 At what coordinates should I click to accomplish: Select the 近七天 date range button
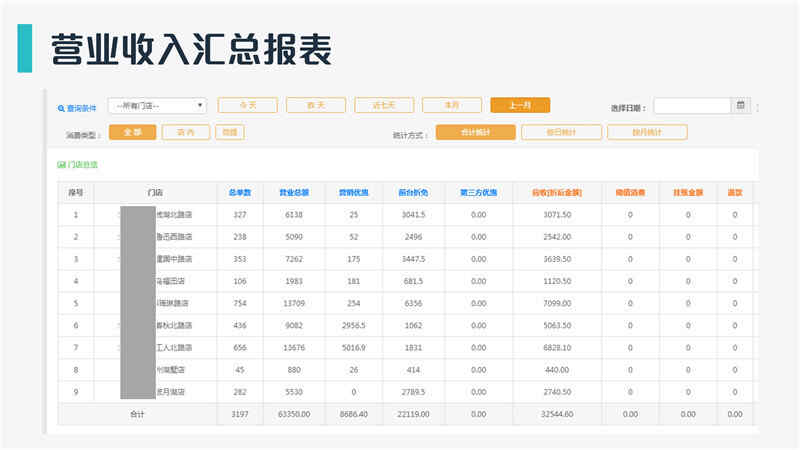(x=384, y=105)
